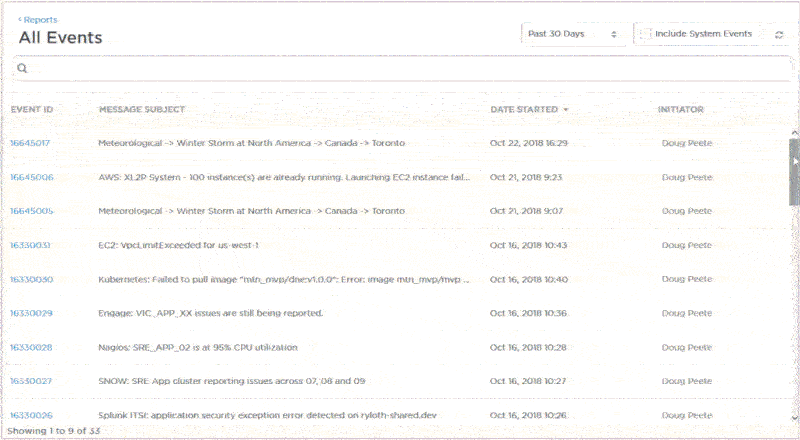
Task: Sort by Message Subject column header
Action: (x=141, y=109)
